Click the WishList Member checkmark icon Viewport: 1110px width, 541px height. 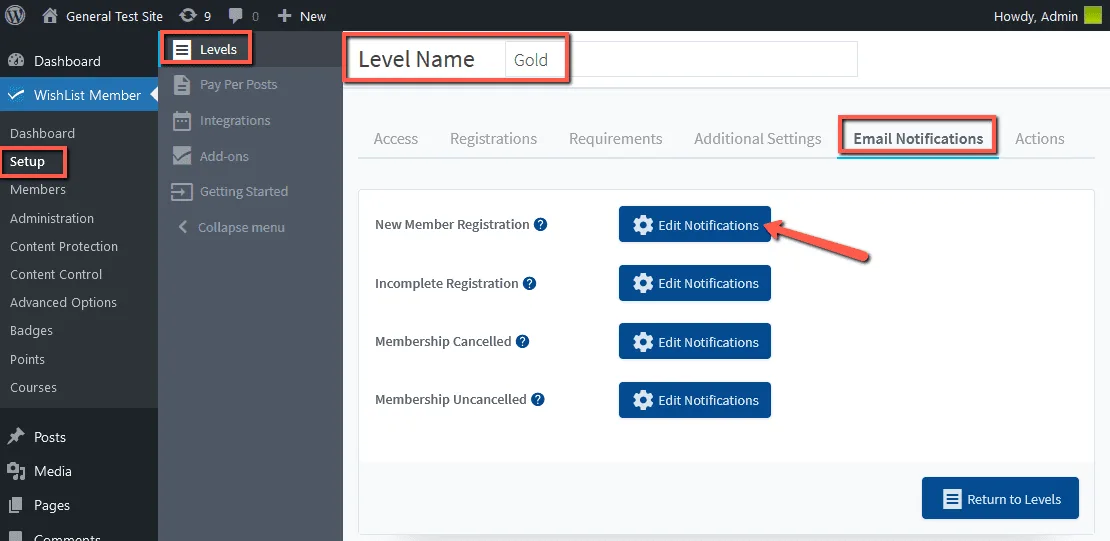(16, 94)
